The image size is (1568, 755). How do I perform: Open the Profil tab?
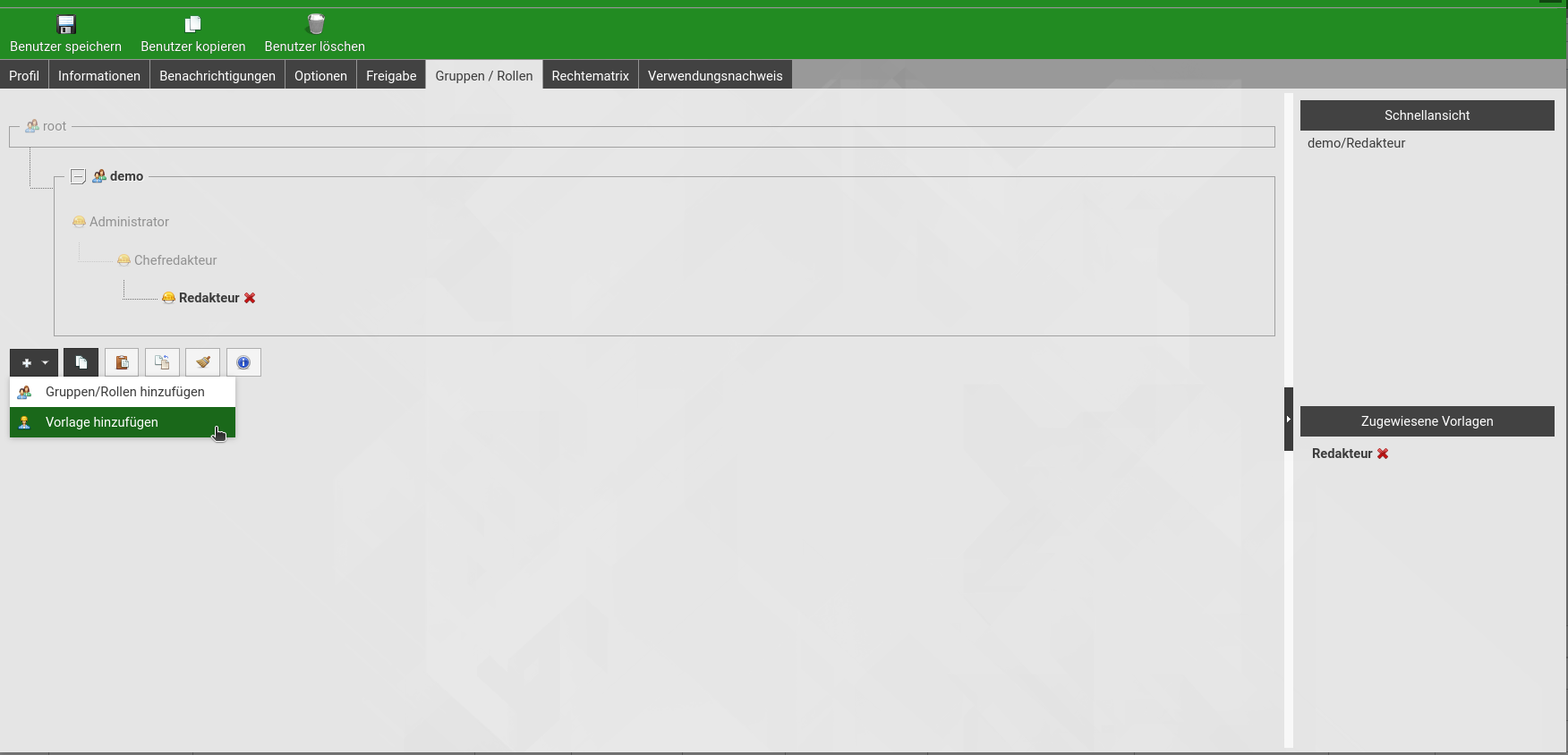(x=24, y=75)
